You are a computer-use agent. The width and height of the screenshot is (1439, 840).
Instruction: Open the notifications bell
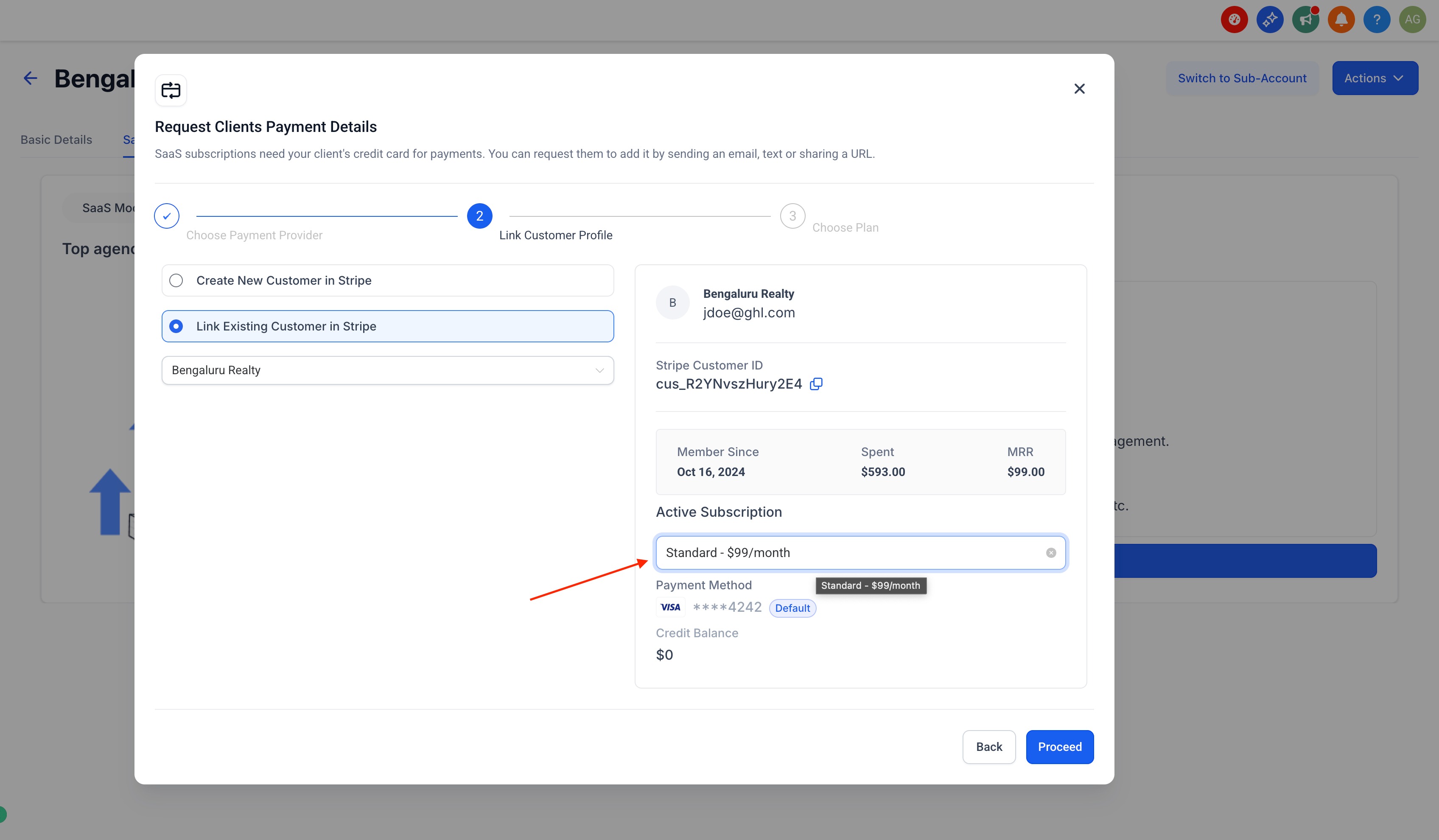click(x=1341, y=20)
